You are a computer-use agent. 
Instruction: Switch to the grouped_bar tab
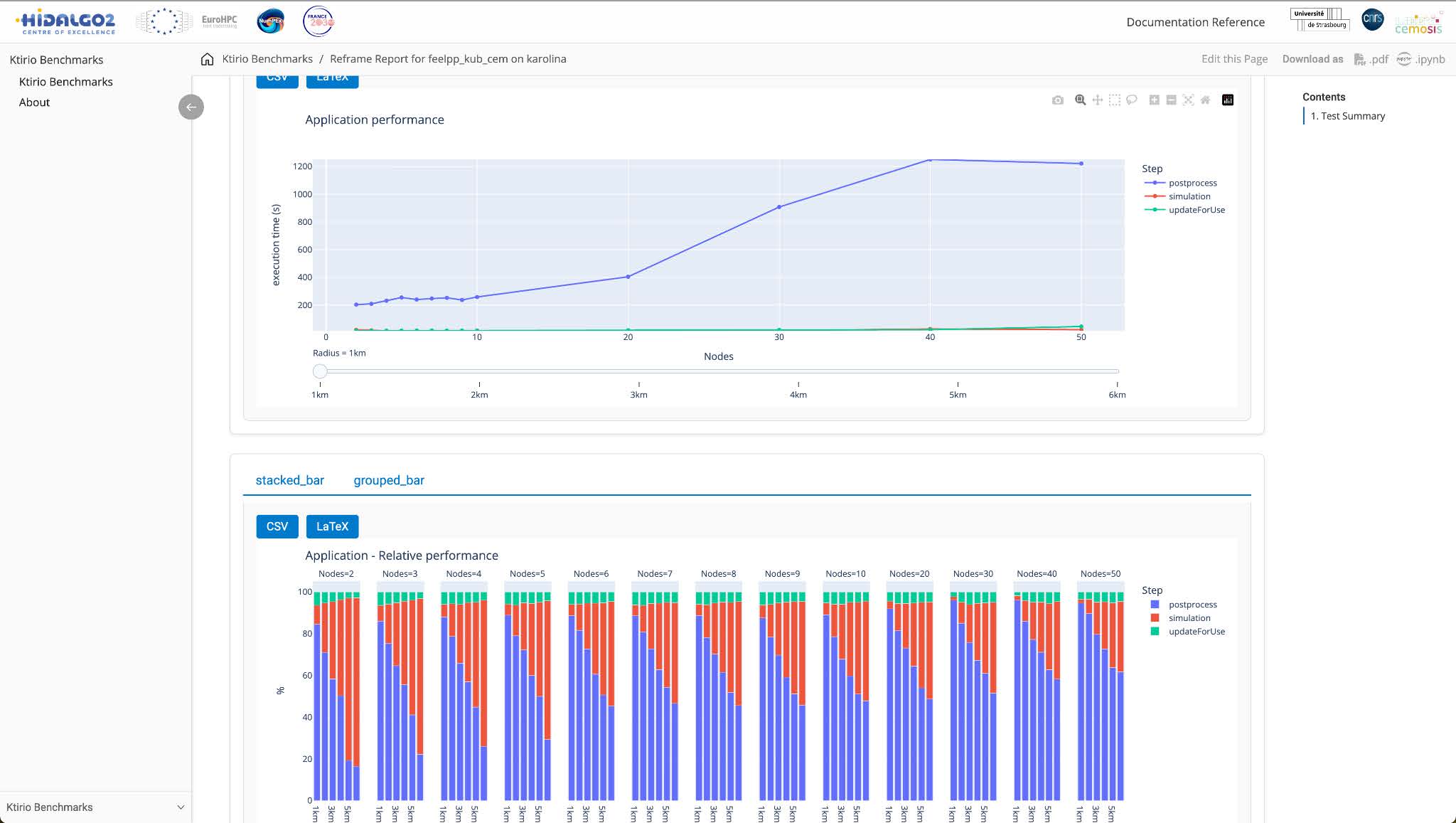(389, 480)
